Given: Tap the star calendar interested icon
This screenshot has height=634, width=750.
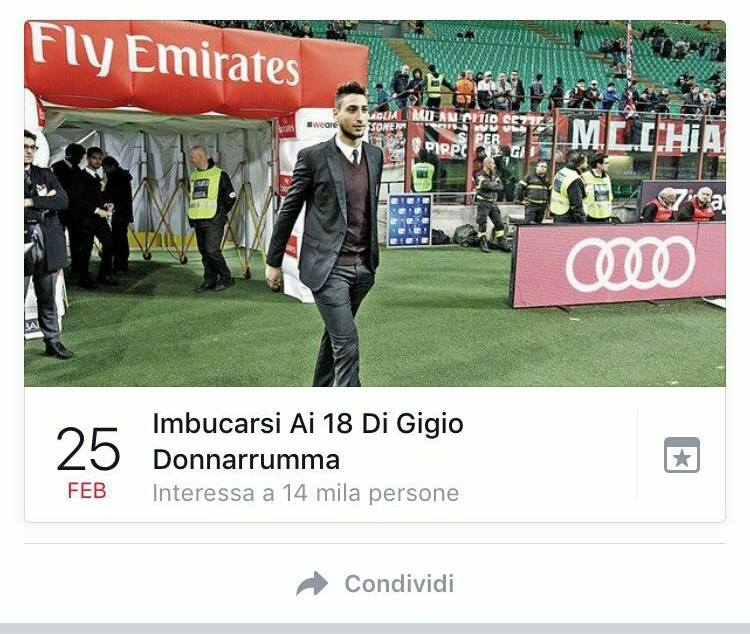Looking at the screenshot, I should (682, 455).
